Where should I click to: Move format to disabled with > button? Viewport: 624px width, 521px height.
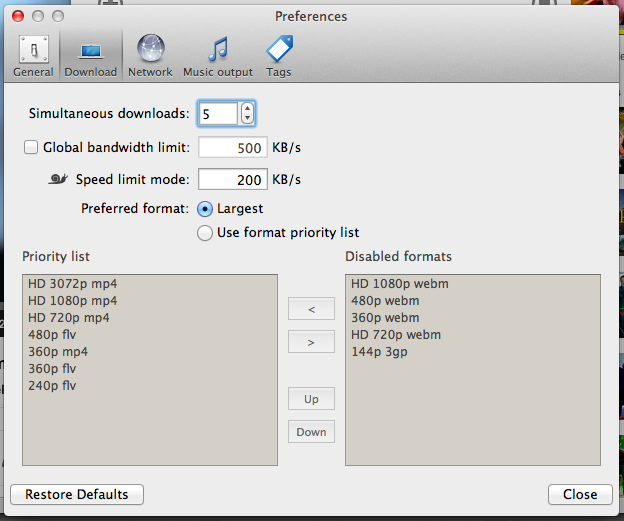(311, 341)
